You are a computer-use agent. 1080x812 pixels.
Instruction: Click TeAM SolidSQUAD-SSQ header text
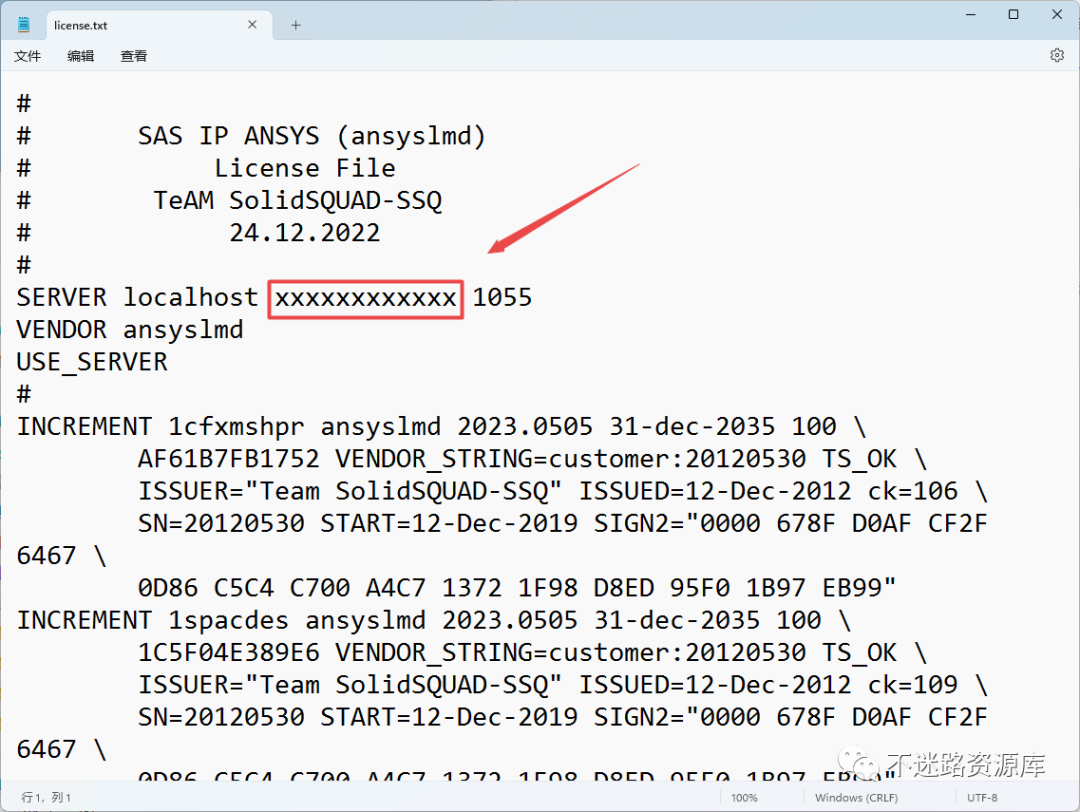point(298,200)
